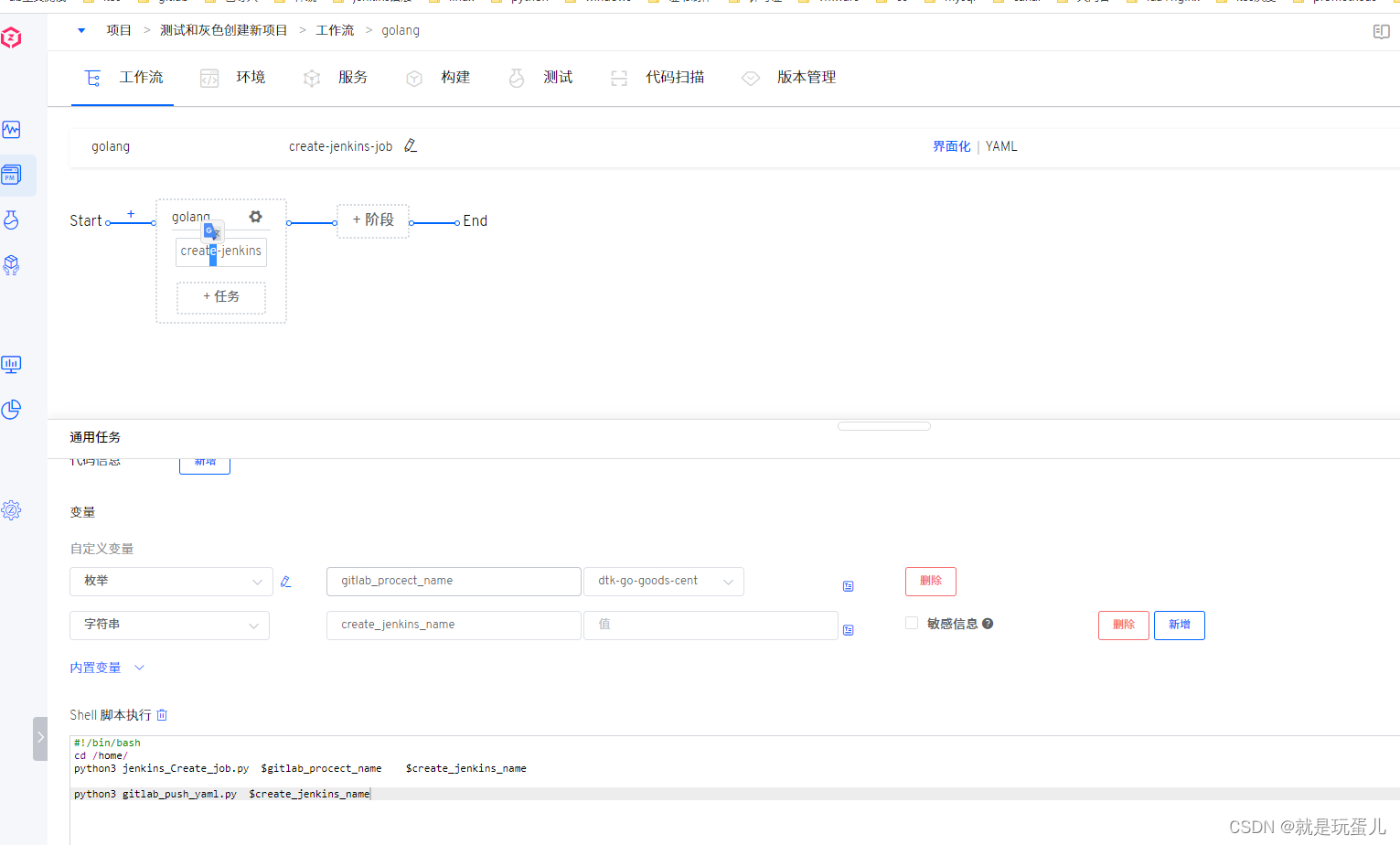Viewport: 1400px width, 845px height.
Task: Open the activity monitor sidebar icon
Action: (x=11, y=129)
